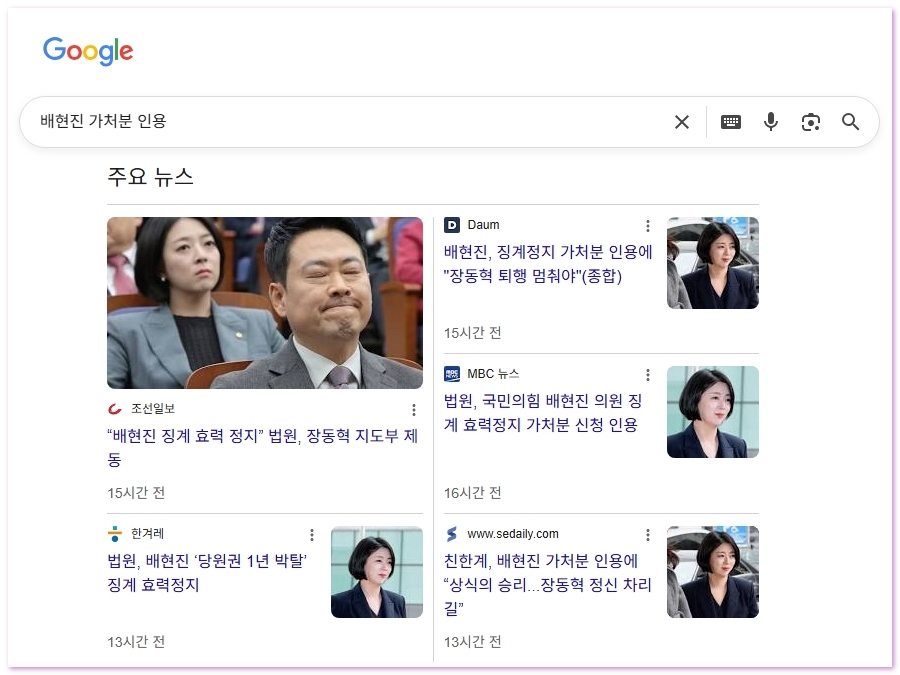Open sedaily headline about 친한계 상식의 승리
The width and height of the screenshot is (900, 675).
(x=546, y=584)
